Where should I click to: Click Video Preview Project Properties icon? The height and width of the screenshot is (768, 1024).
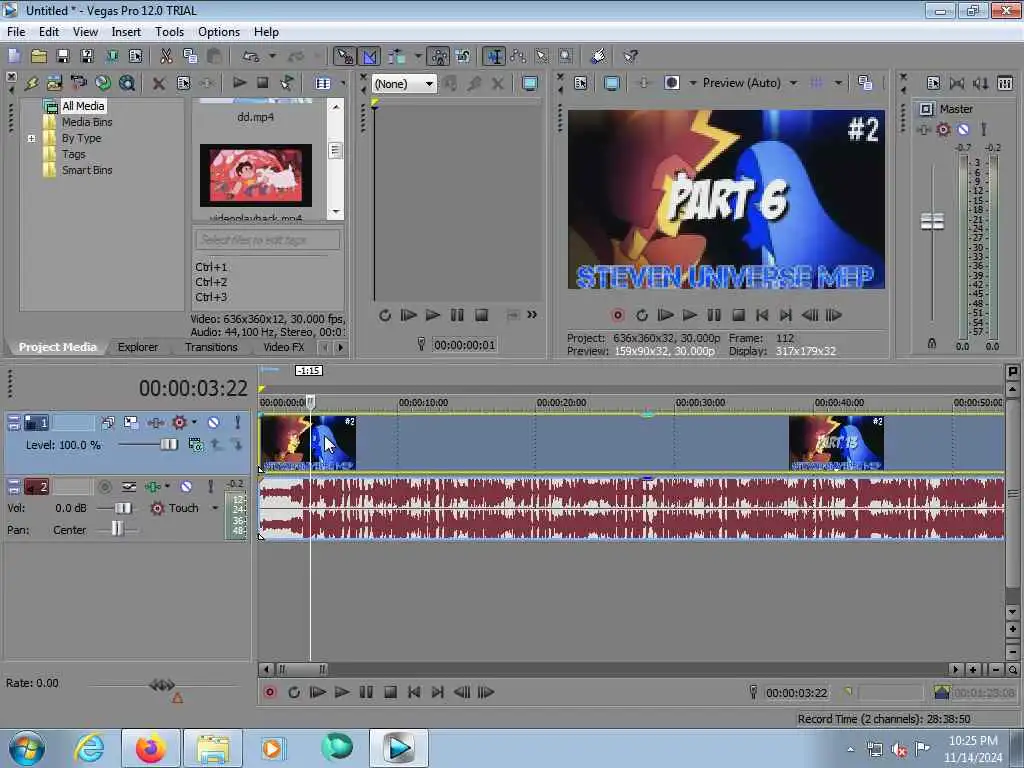[x=581, y=83]
